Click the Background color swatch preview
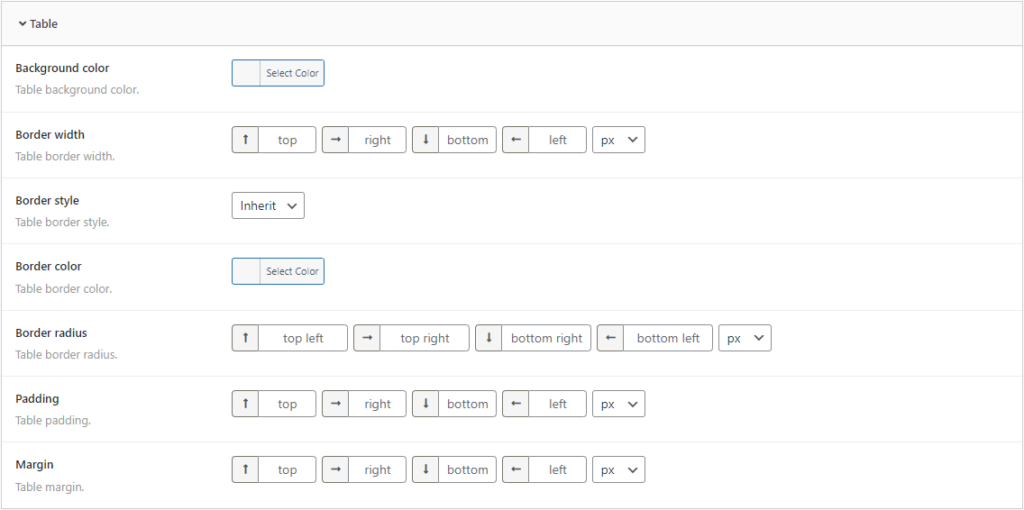The width and height of the screenshot is (1024, 510). point(247,74)
